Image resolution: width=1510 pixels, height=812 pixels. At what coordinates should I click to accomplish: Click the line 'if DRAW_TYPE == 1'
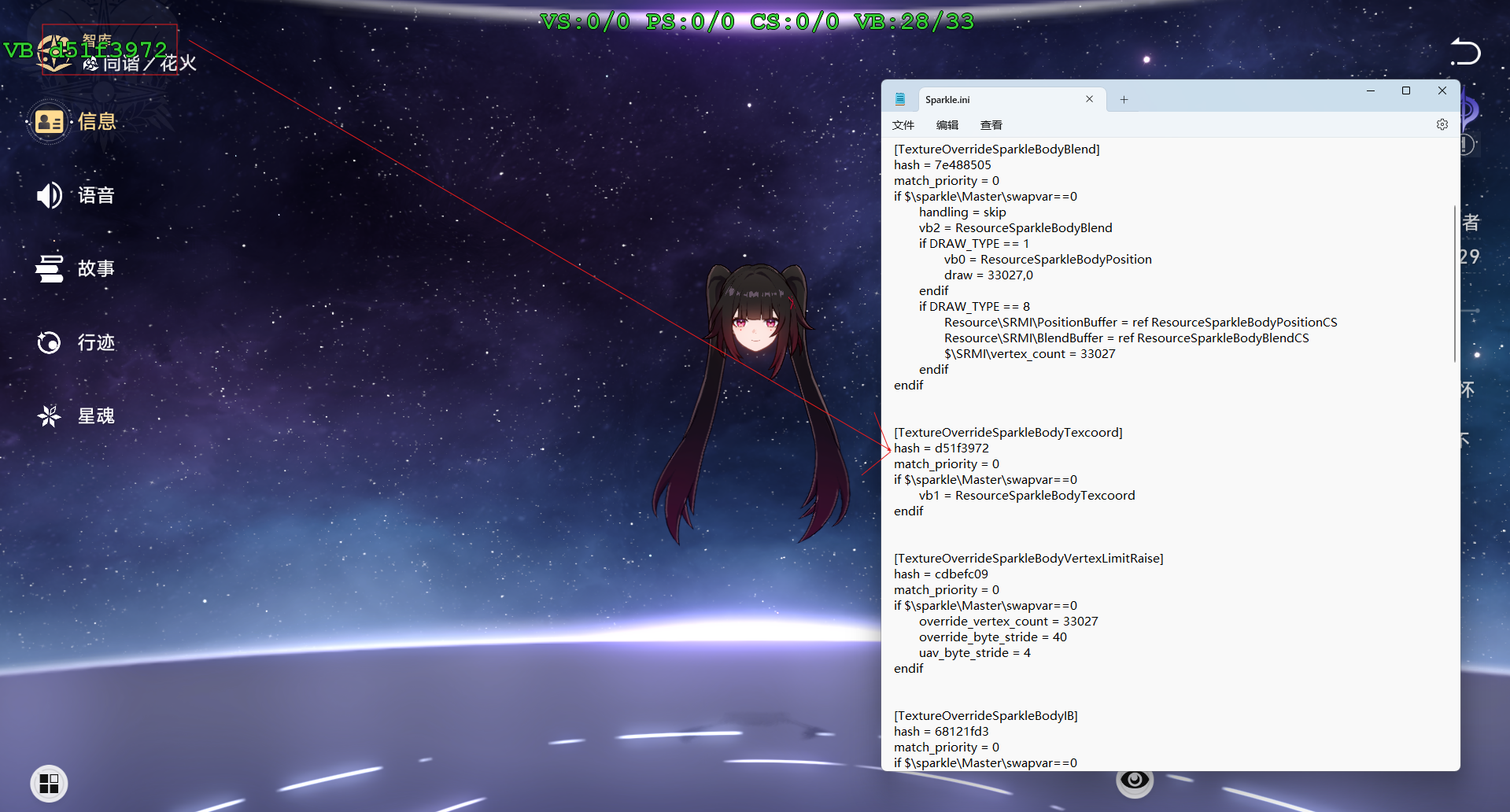(974, 244)
